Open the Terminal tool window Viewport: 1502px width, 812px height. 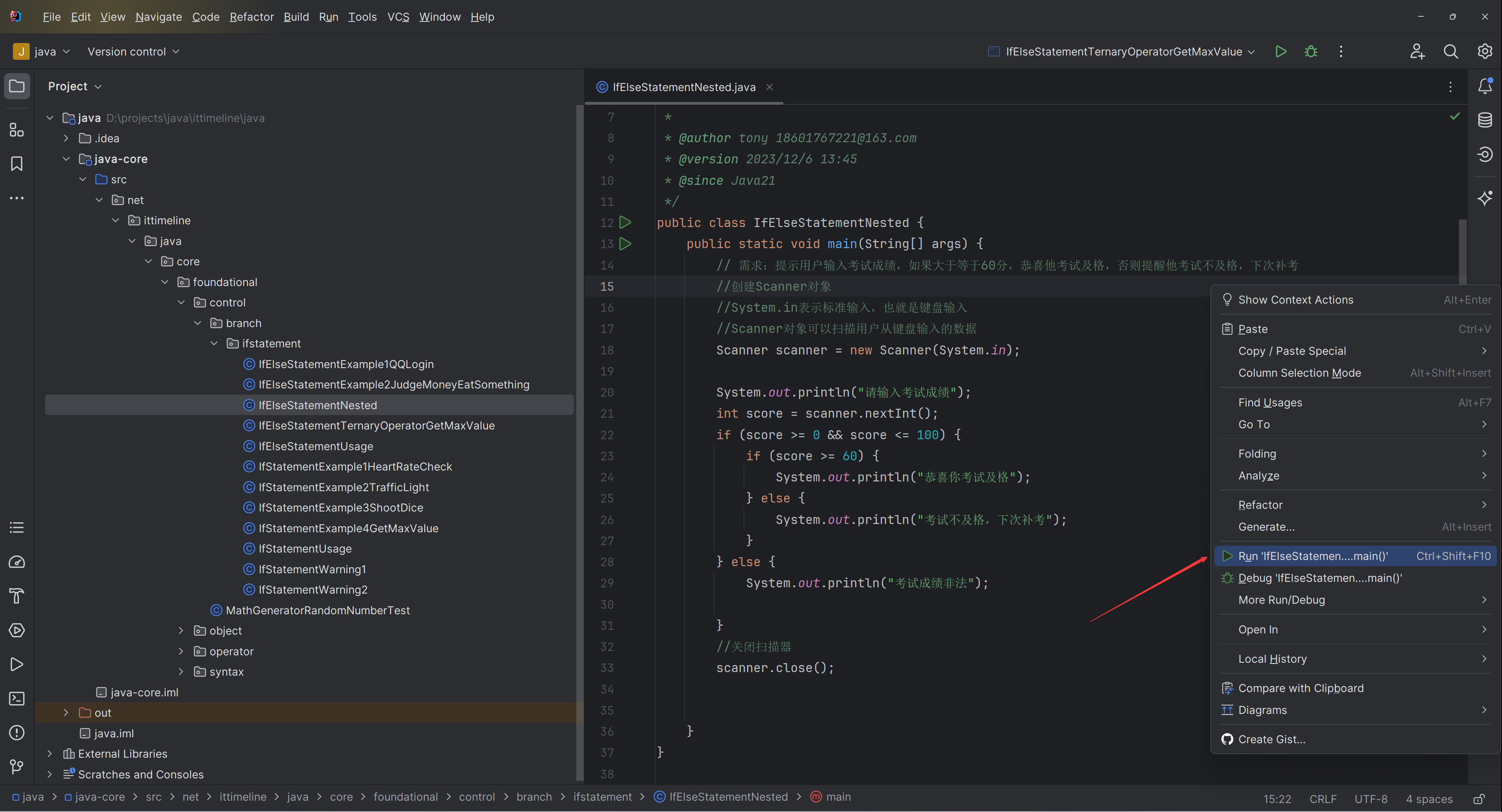(17, 698)
